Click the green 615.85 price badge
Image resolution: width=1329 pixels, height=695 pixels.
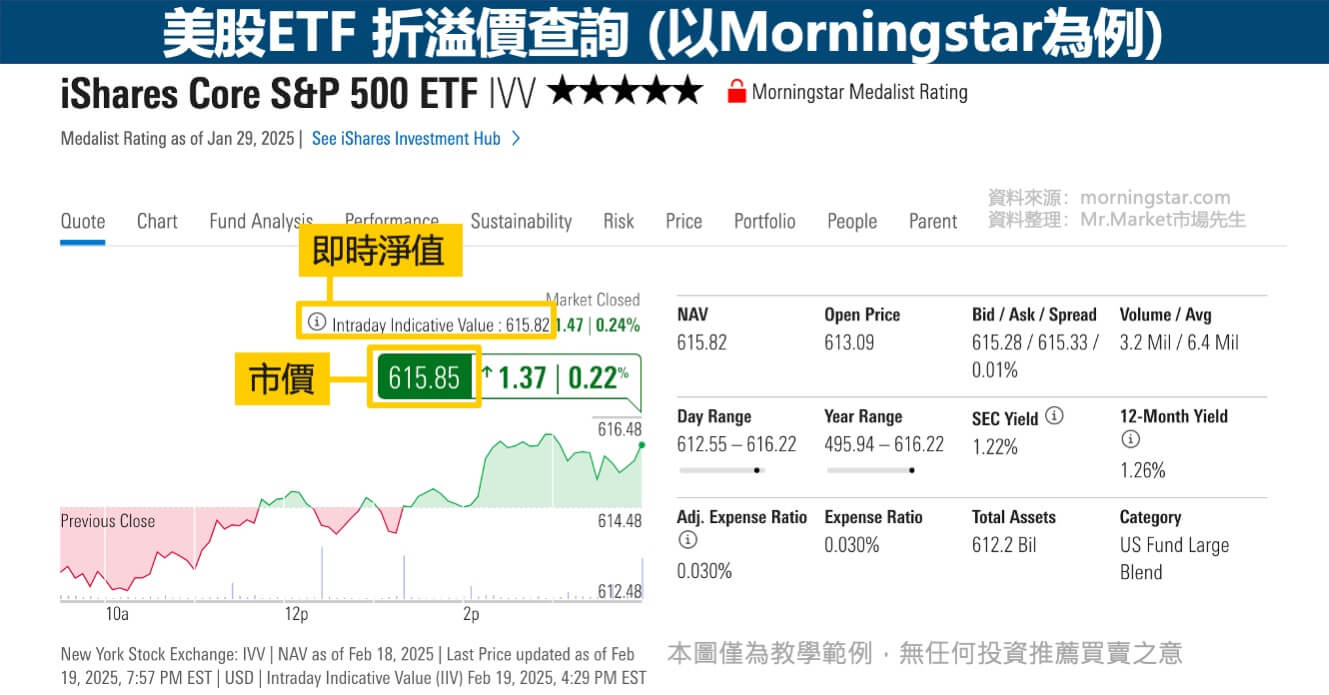pyautogui.click(x=424, y=377)
